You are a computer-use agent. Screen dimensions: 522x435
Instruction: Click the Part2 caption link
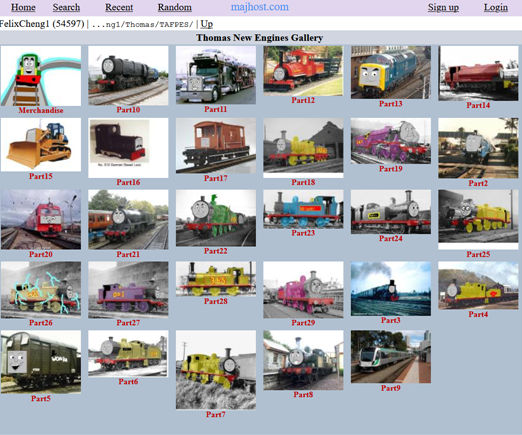[x=478, y=183]
